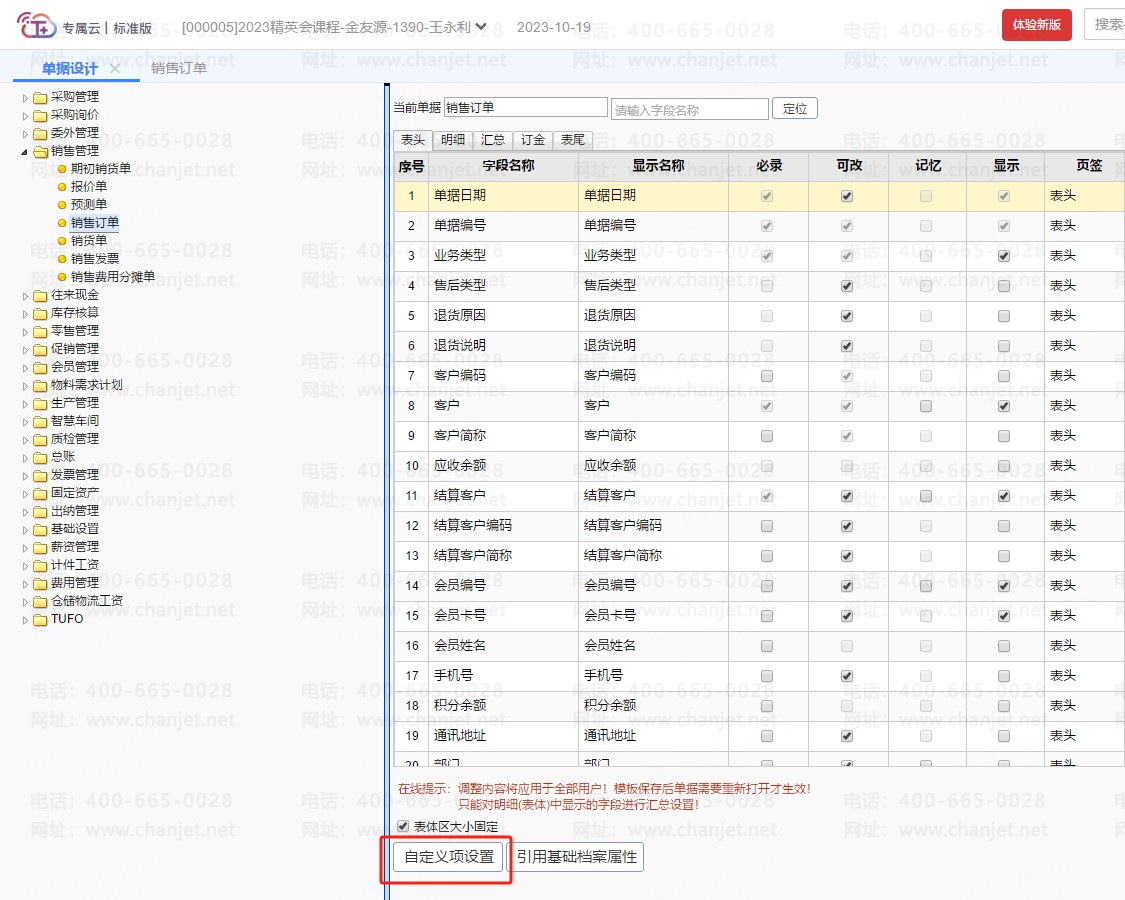Select the 明细 tab
Screen dimensions: 1125x900
pos(453,139)
